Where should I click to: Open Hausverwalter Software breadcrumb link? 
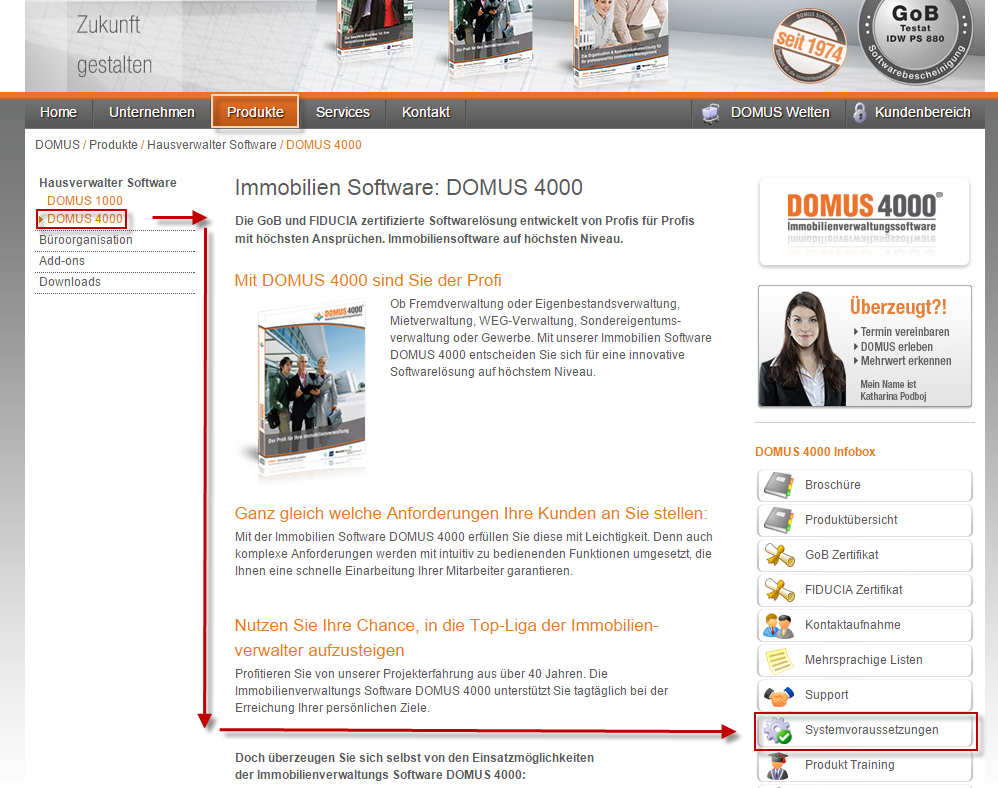click(212, 145)
